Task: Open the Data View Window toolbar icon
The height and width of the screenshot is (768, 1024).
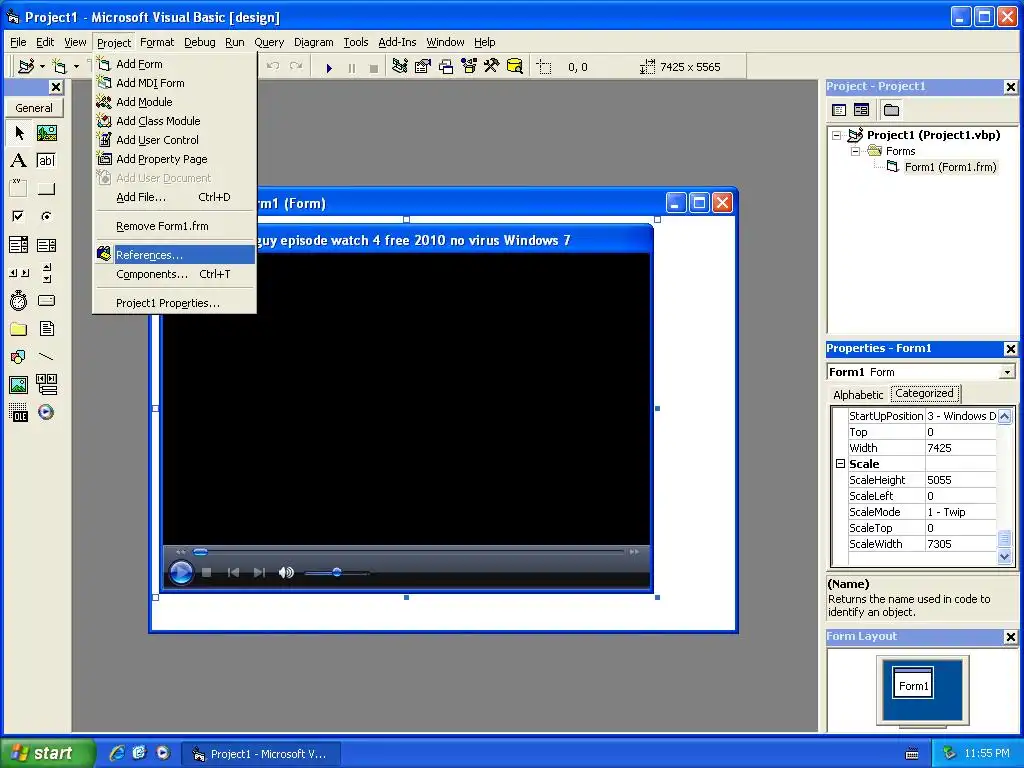Action: click(515, 67)
